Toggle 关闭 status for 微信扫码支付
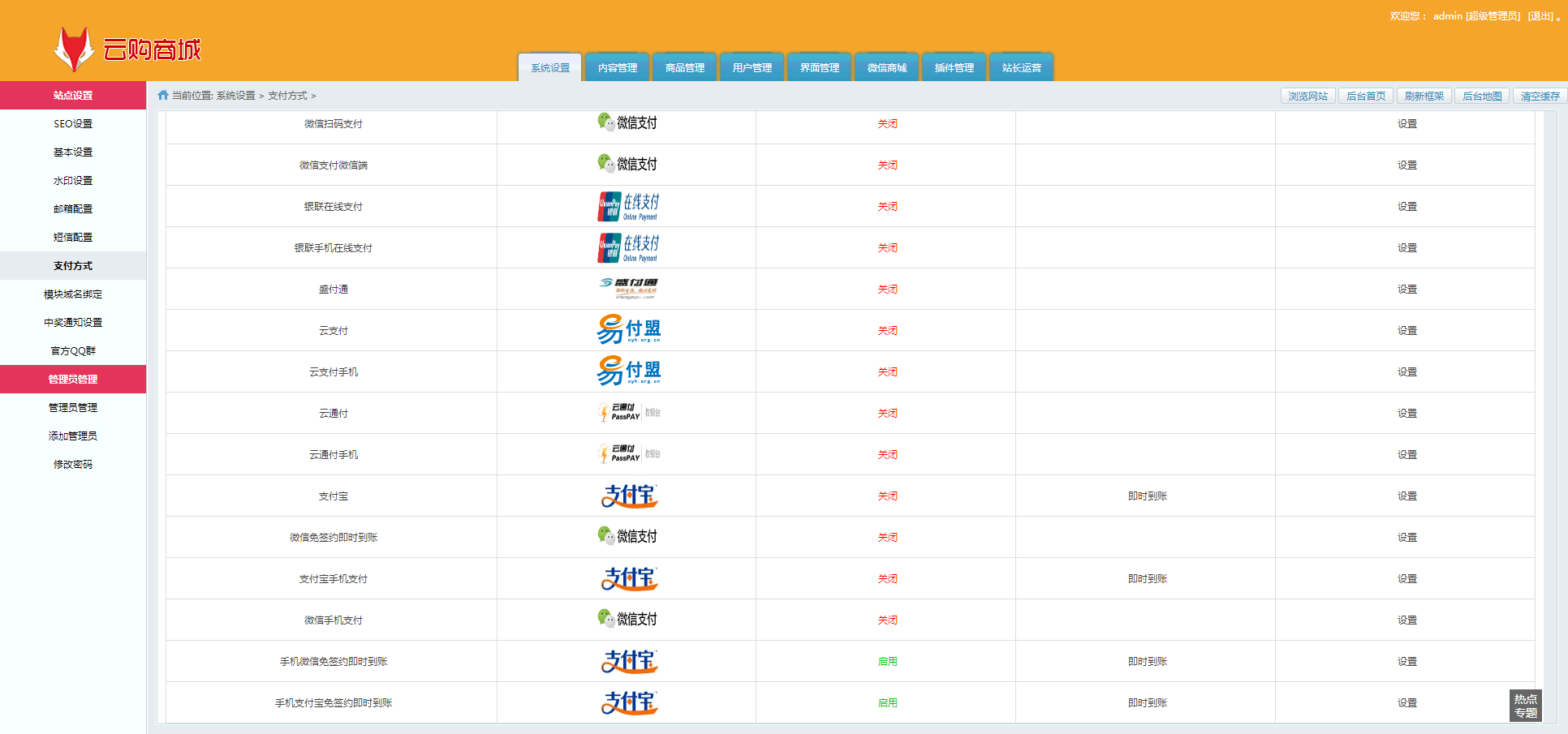Image resolution: width=1568 pixels, height=734 pixels. coord(886,124)
